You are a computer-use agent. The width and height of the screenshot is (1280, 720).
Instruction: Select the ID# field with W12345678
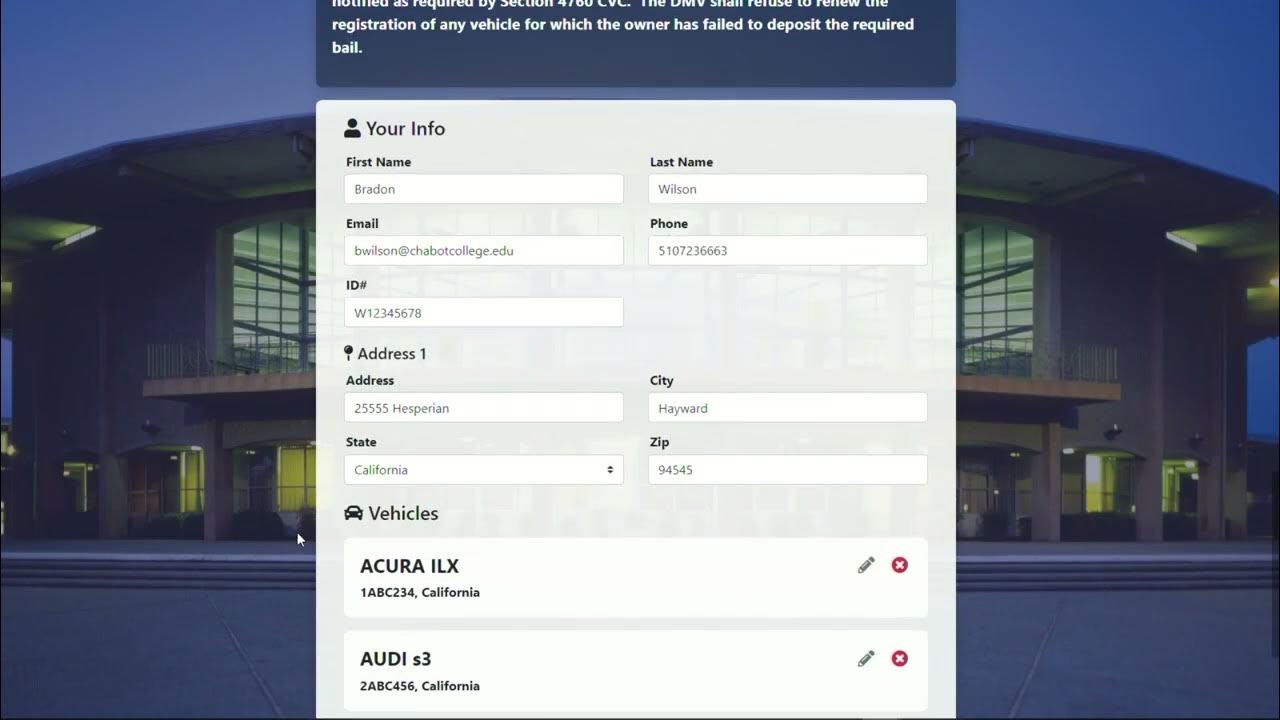click(484, 313)
